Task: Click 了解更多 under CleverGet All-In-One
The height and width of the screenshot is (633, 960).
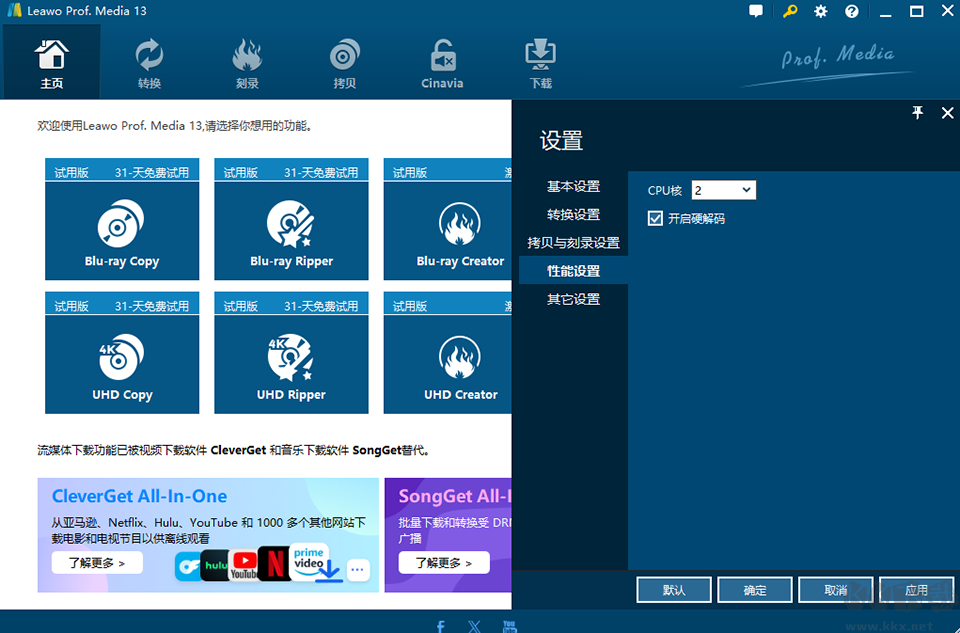Action: pyautogui.click(x=97, y=563)
